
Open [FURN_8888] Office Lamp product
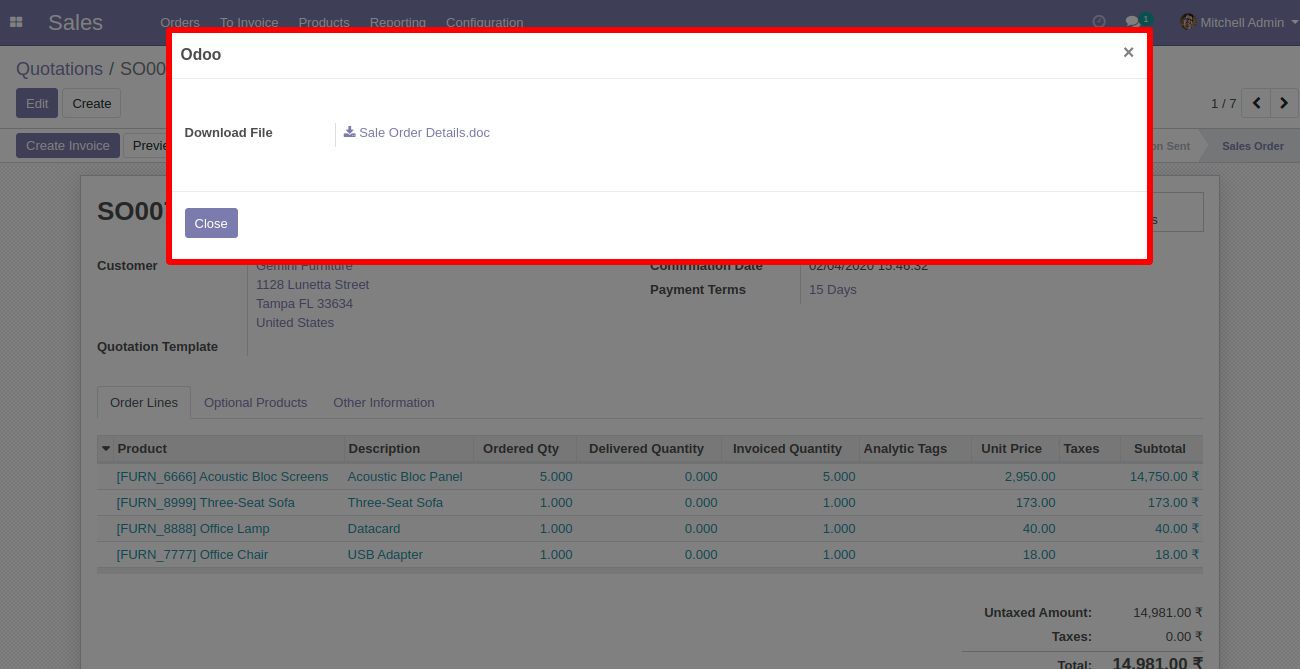click(x=193, y=529)
